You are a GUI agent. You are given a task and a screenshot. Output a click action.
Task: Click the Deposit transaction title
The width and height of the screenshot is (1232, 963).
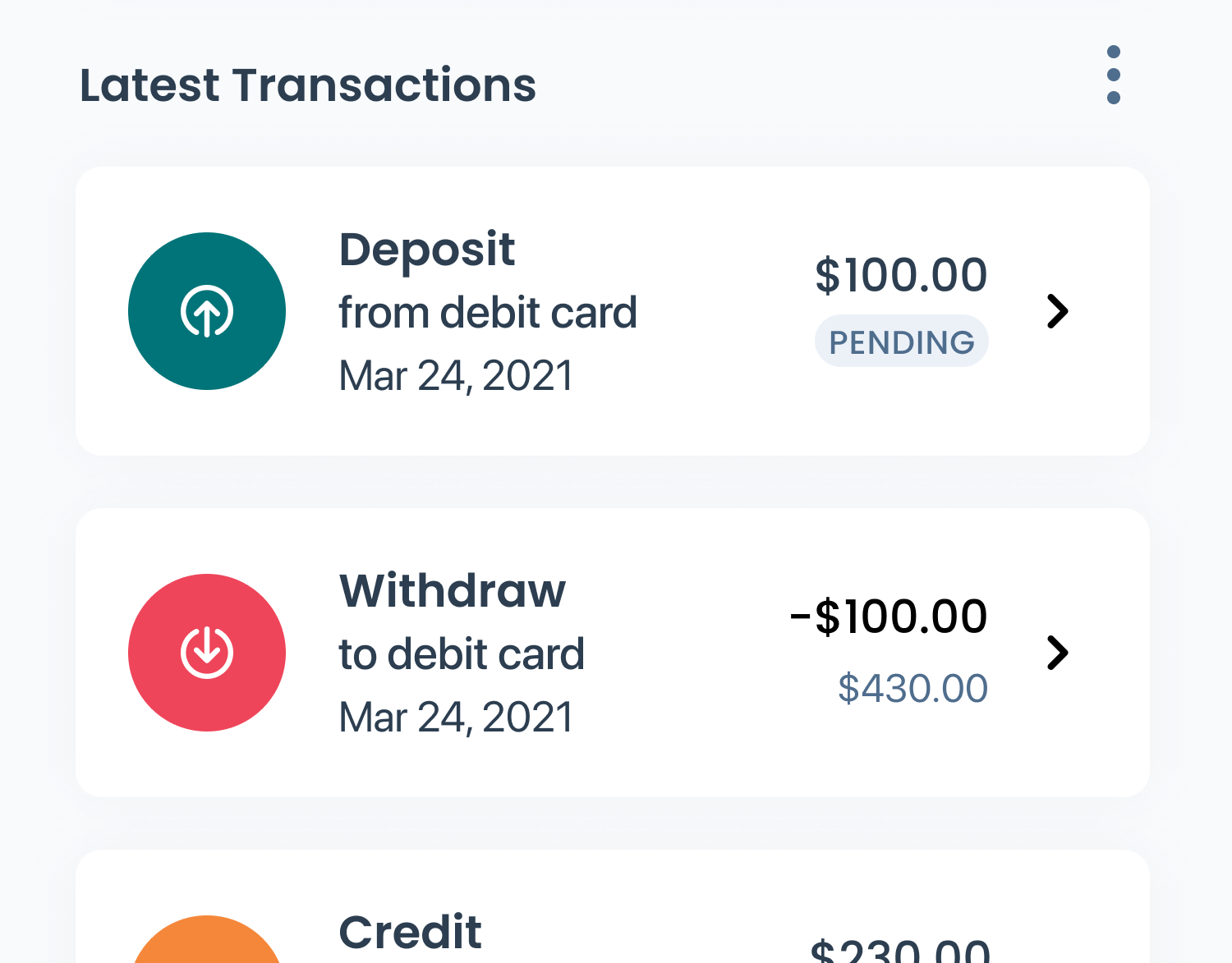pyautogui.click(x=426, y=250)
